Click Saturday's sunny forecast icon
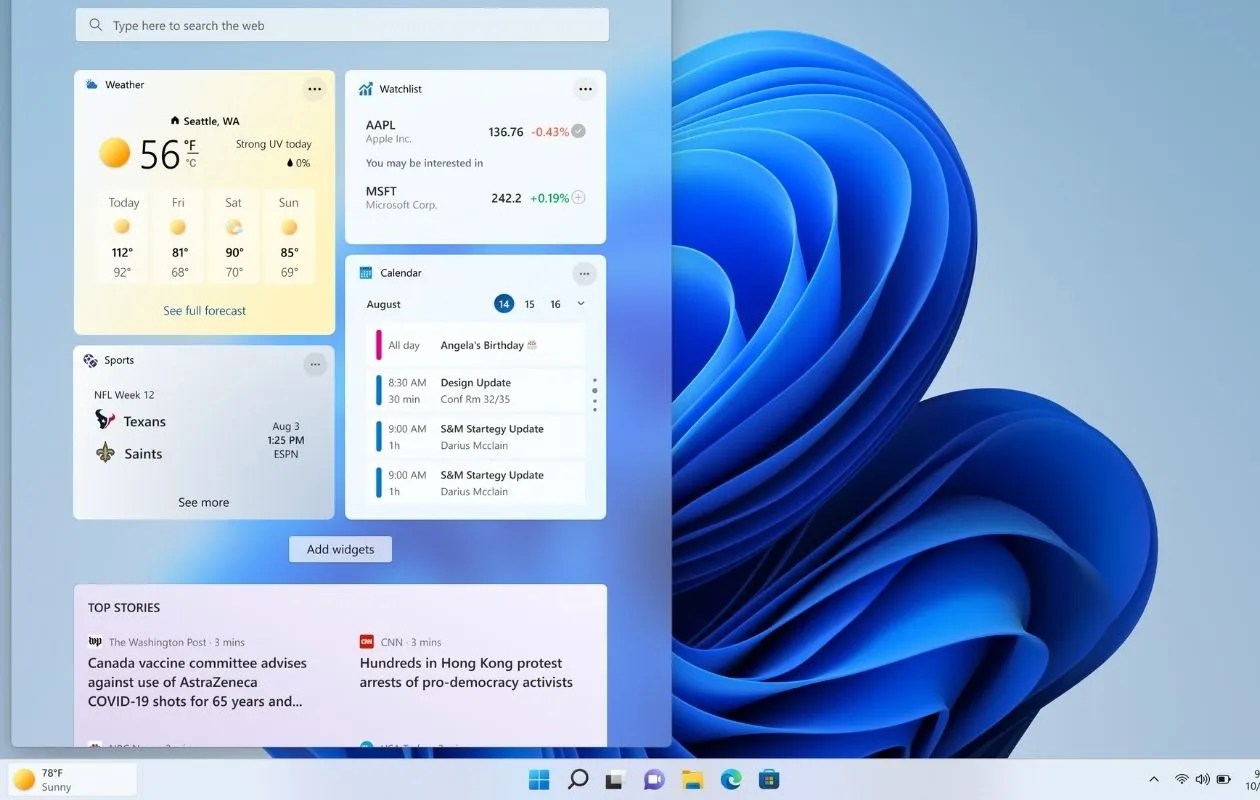The height and width of the screenshot is (800, 1260). [233, 227]
